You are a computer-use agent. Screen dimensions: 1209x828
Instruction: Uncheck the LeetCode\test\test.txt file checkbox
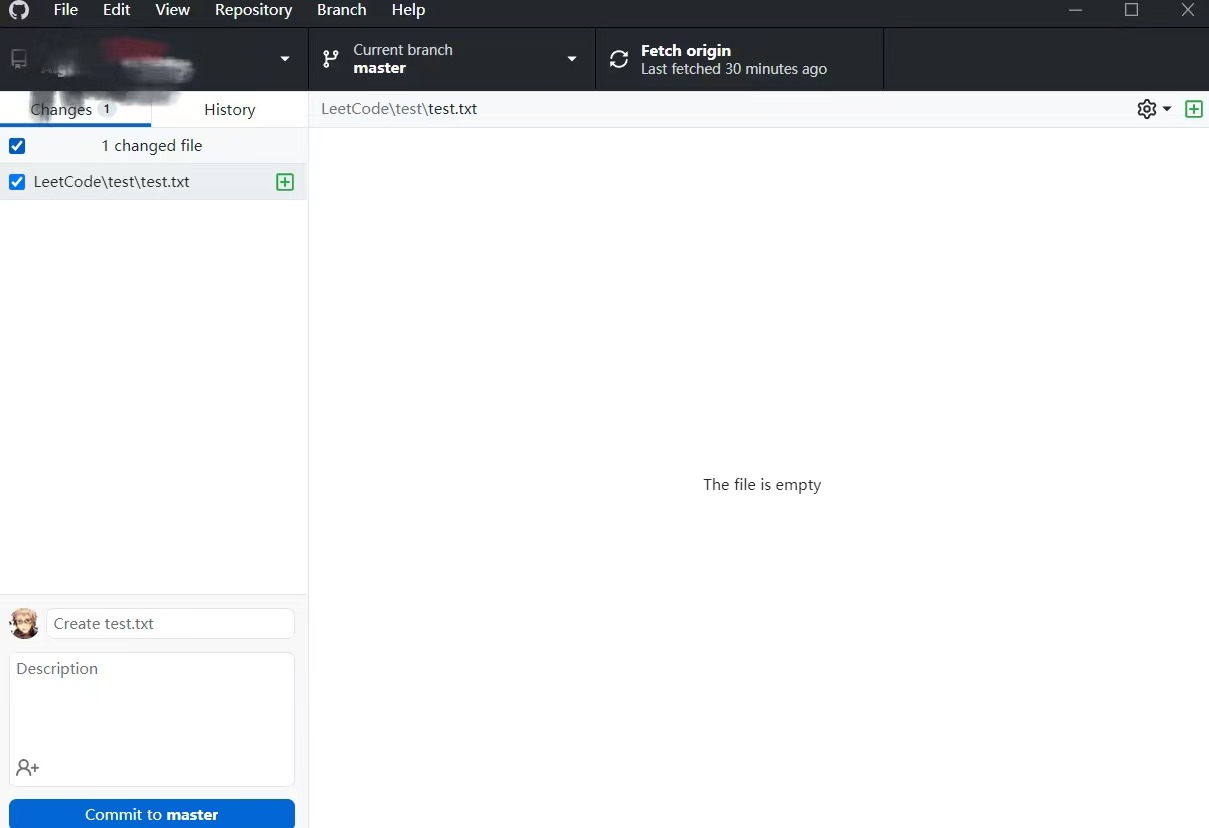pos(17,181)
